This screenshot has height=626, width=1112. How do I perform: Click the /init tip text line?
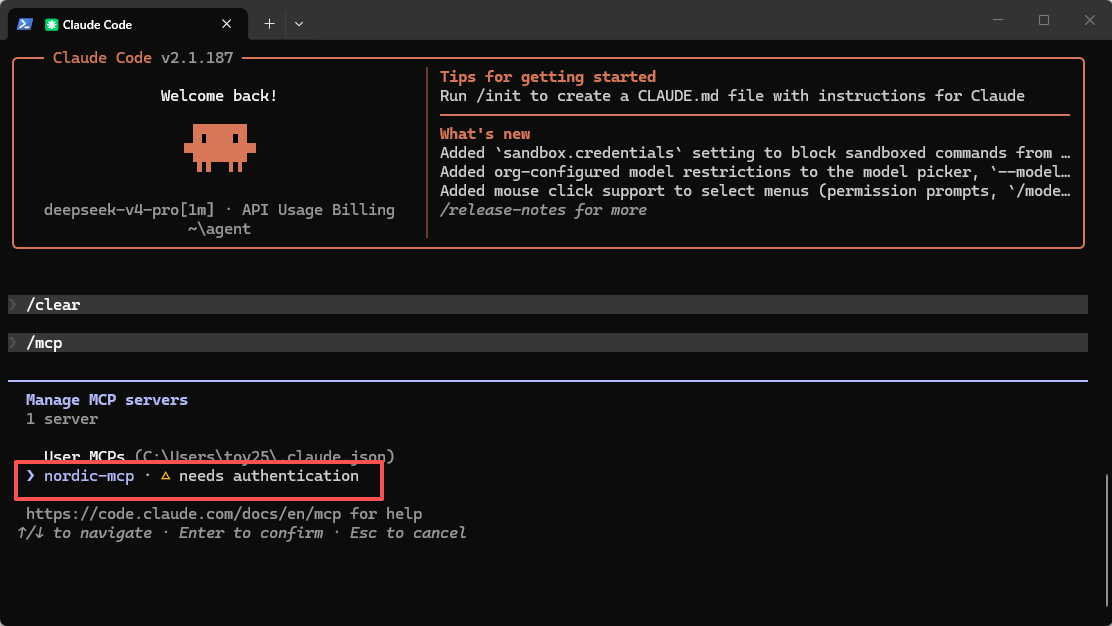pos(732,96)
